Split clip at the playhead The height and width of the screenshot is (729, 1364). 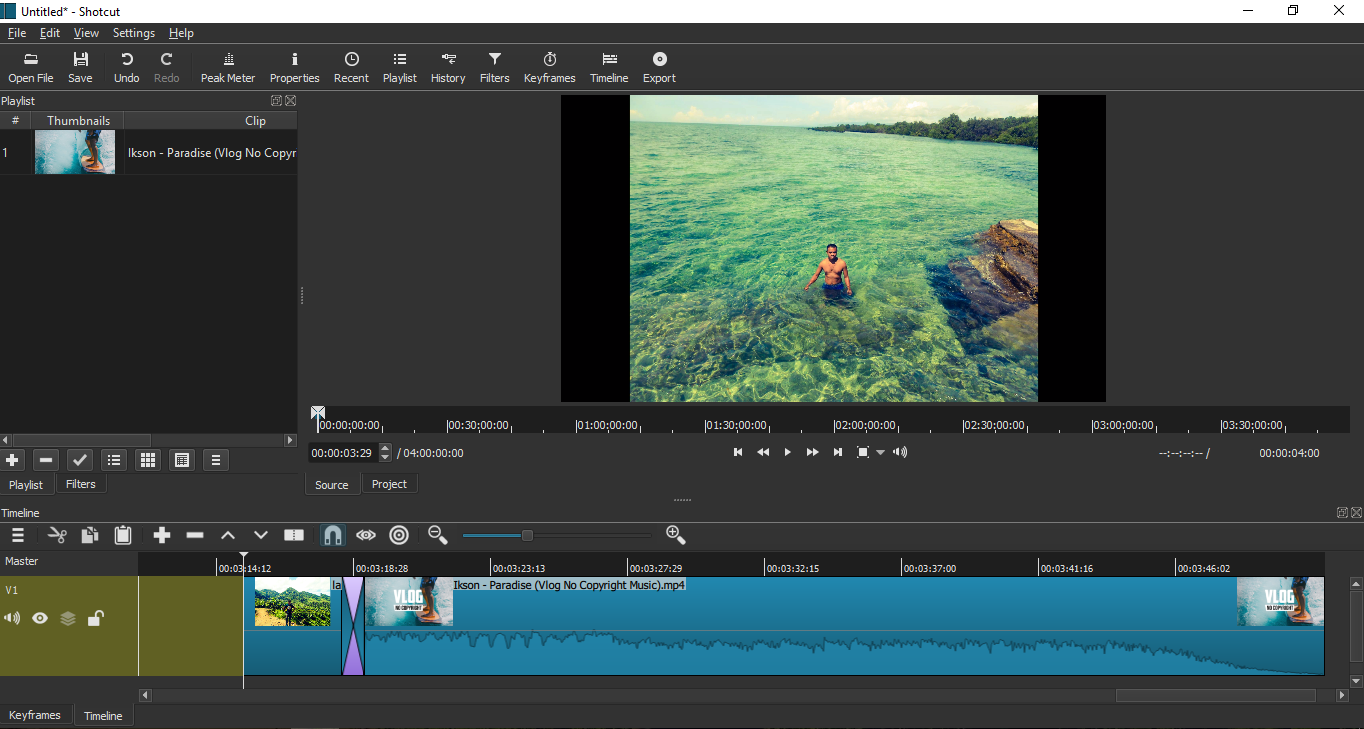(294, 536)
